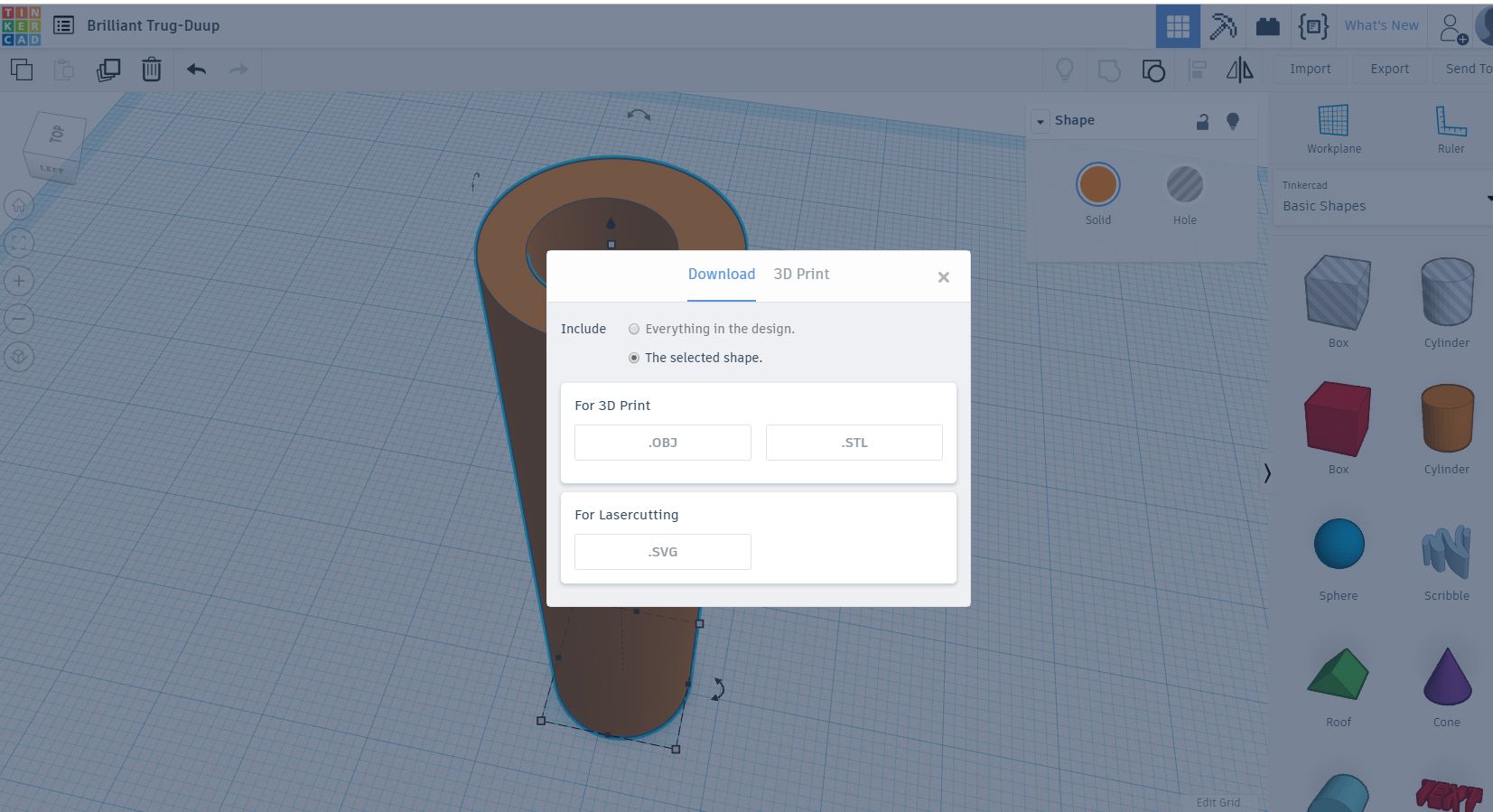Click the mirror flip tool icon
This screenshot has height=812, width=1493.
(1240, 70)
